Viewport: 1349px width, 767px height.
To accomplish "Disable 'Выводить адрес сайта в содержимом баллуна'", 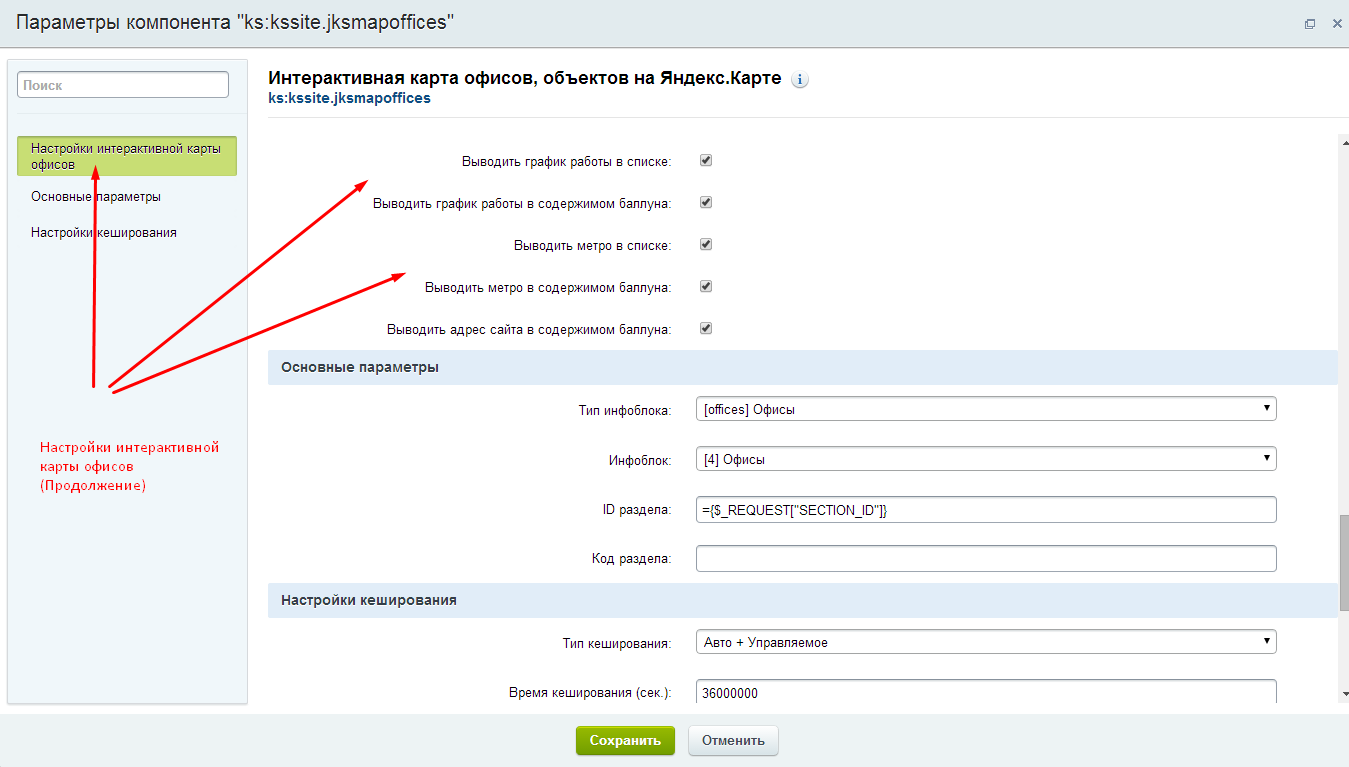I will point(705,328).
